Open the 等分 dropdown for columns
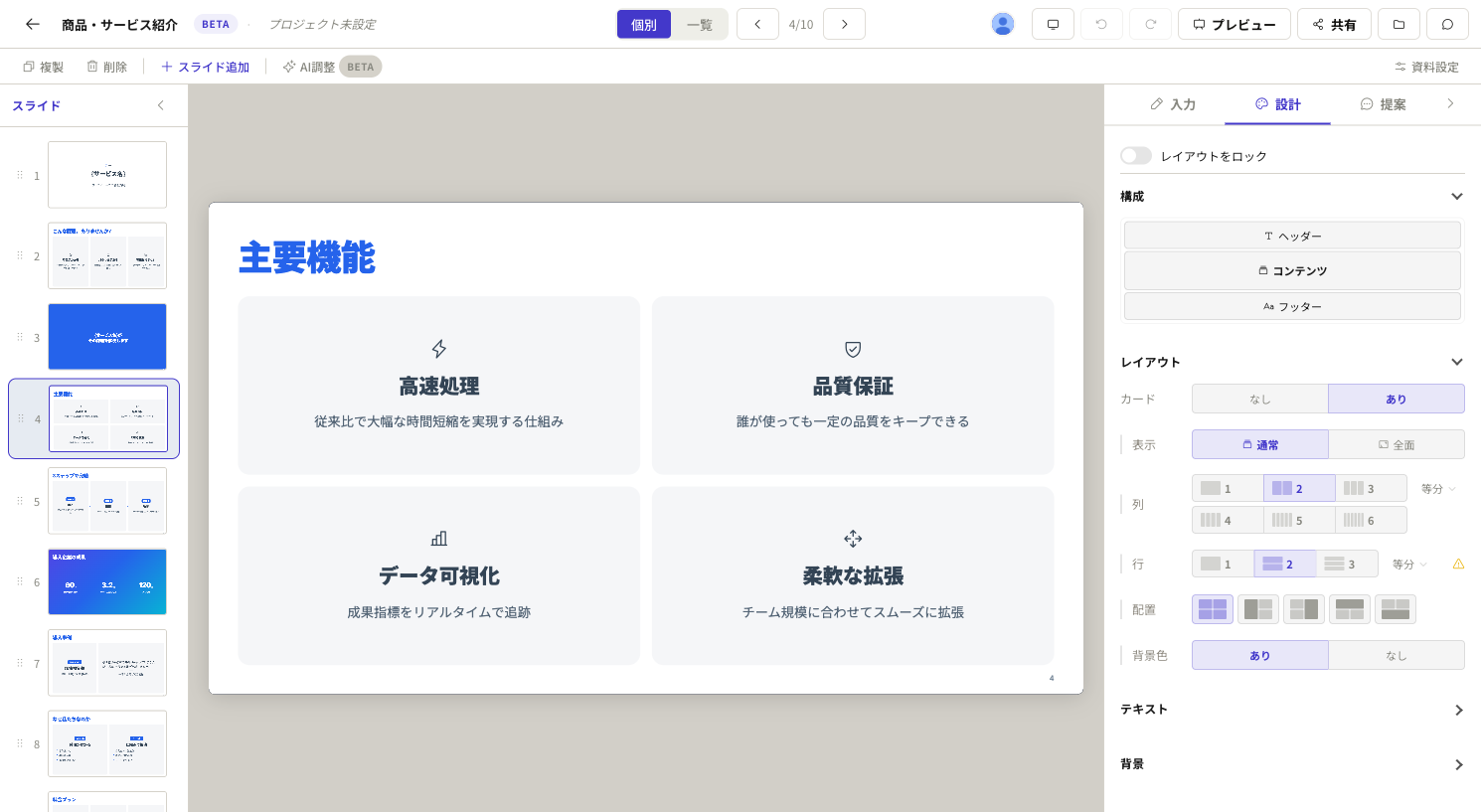 pos(1438,488)
